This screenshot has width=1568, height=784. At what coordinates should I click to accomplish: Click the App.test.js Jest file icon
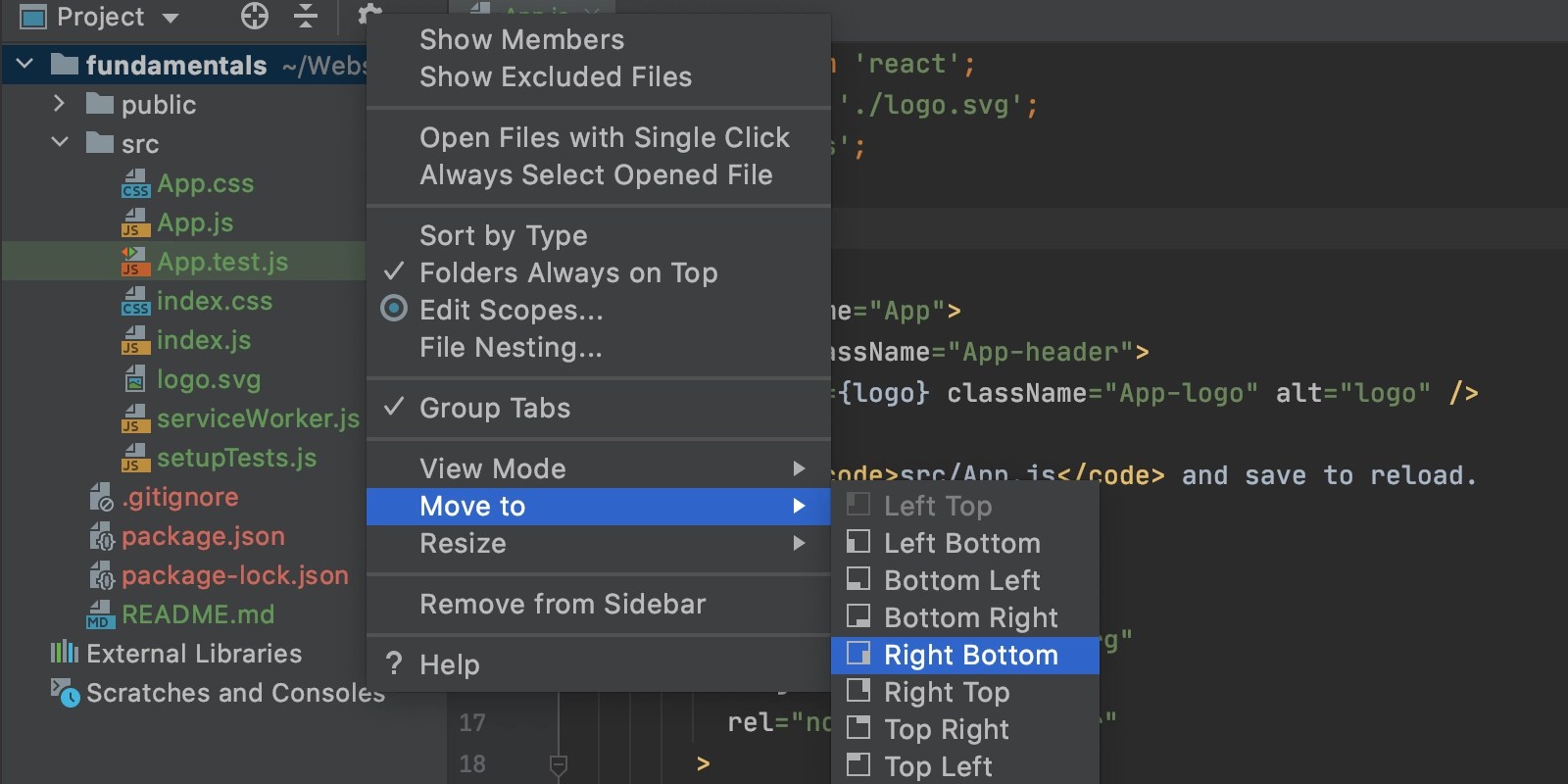click(136, 261)
